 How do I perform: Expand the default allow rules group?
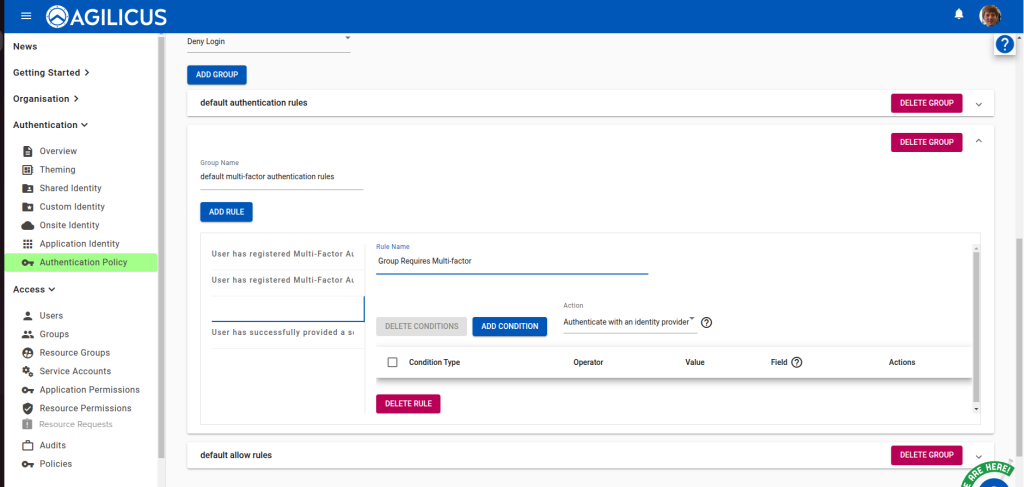pyautogui.click(x=979, y=456)
